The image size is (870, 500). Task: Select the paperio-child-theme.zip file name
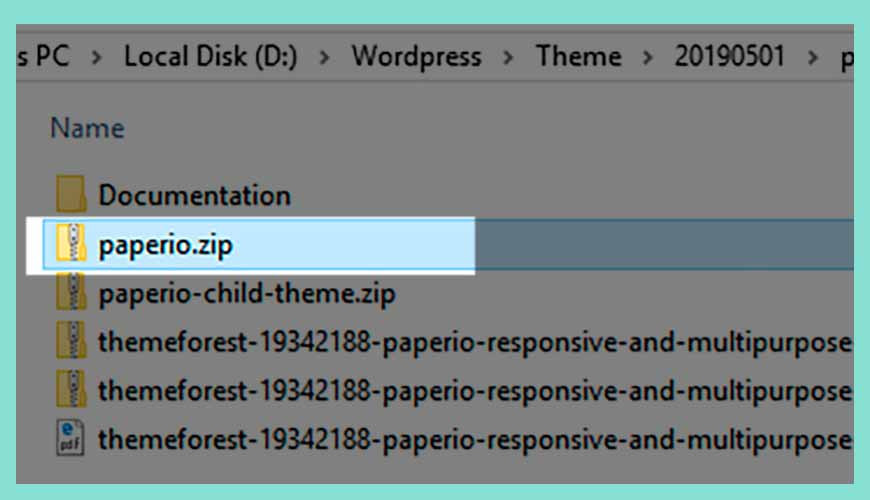pos(247,293)
